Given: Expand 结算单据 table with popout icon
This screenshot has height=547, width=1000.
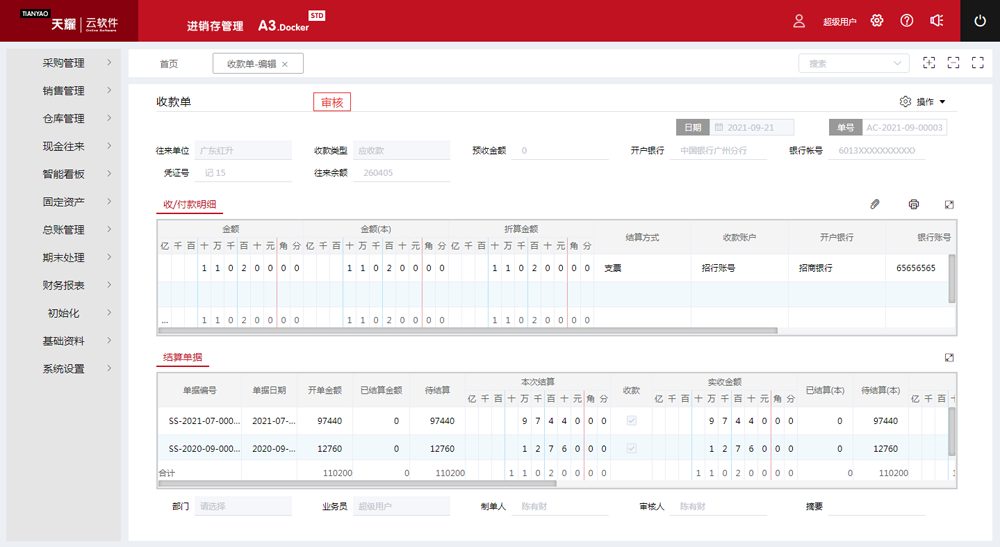Looking at the screenshot, I should (x=949, y=357).
